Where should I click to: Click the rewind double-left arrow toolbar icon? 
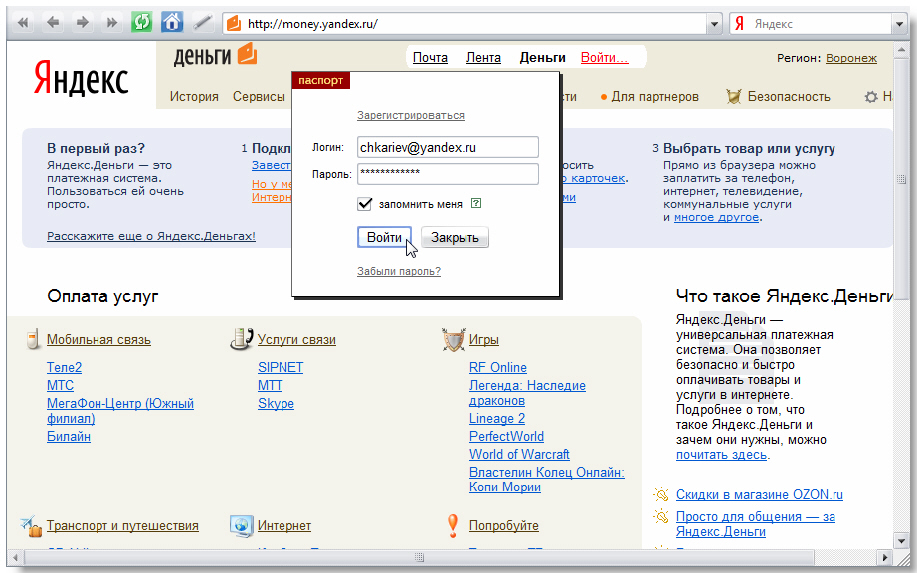click(x=23, y=23)
